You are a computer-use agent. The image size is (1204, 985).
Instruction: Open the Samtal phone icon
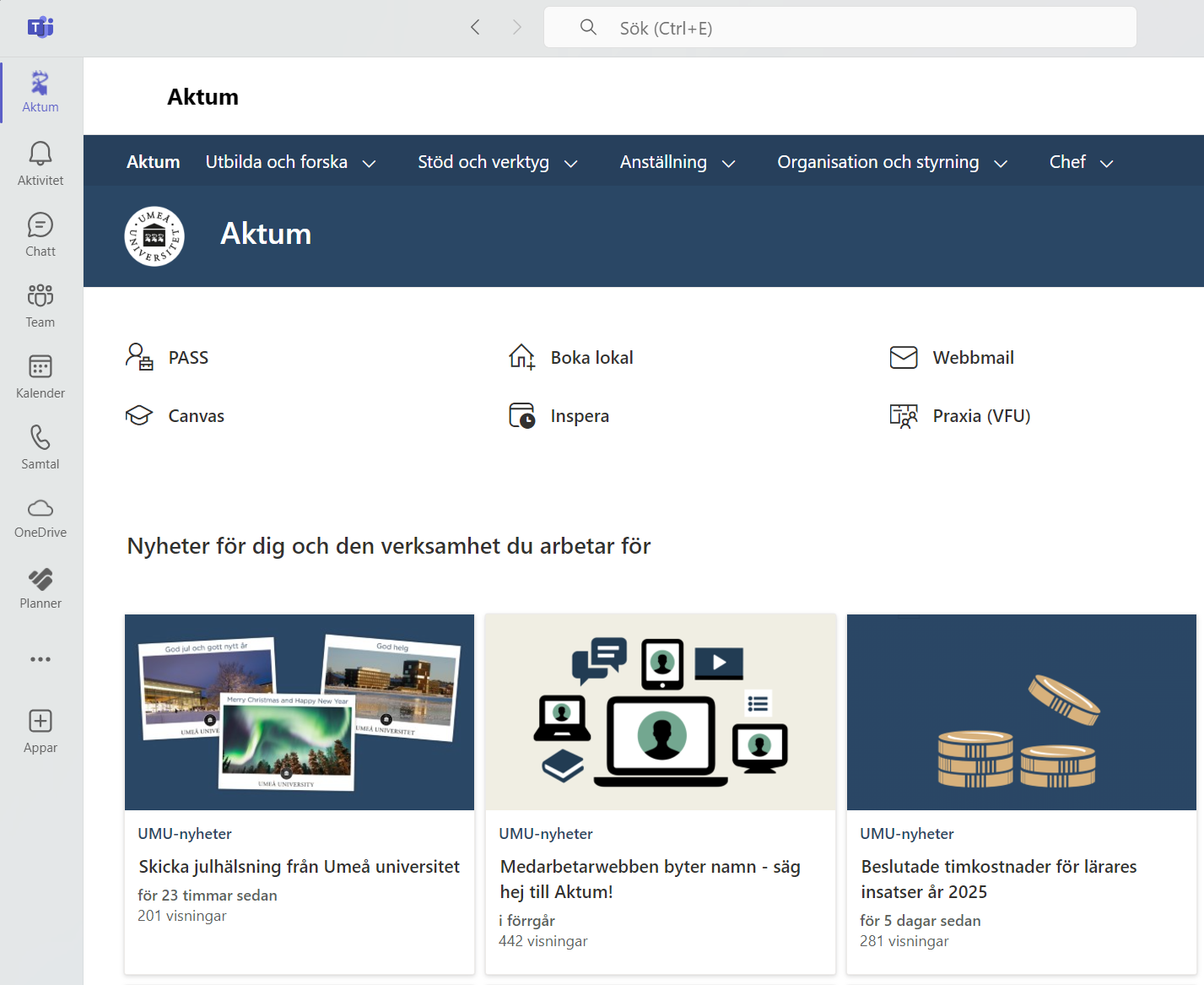40,437
